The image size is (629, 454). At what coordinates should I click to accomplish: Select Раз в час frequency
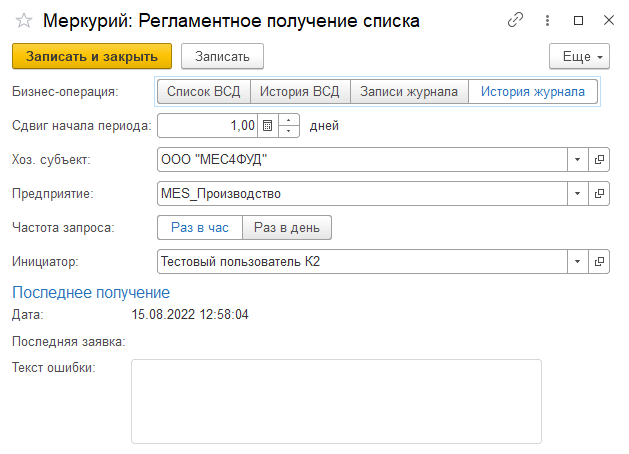pos(200,228)
